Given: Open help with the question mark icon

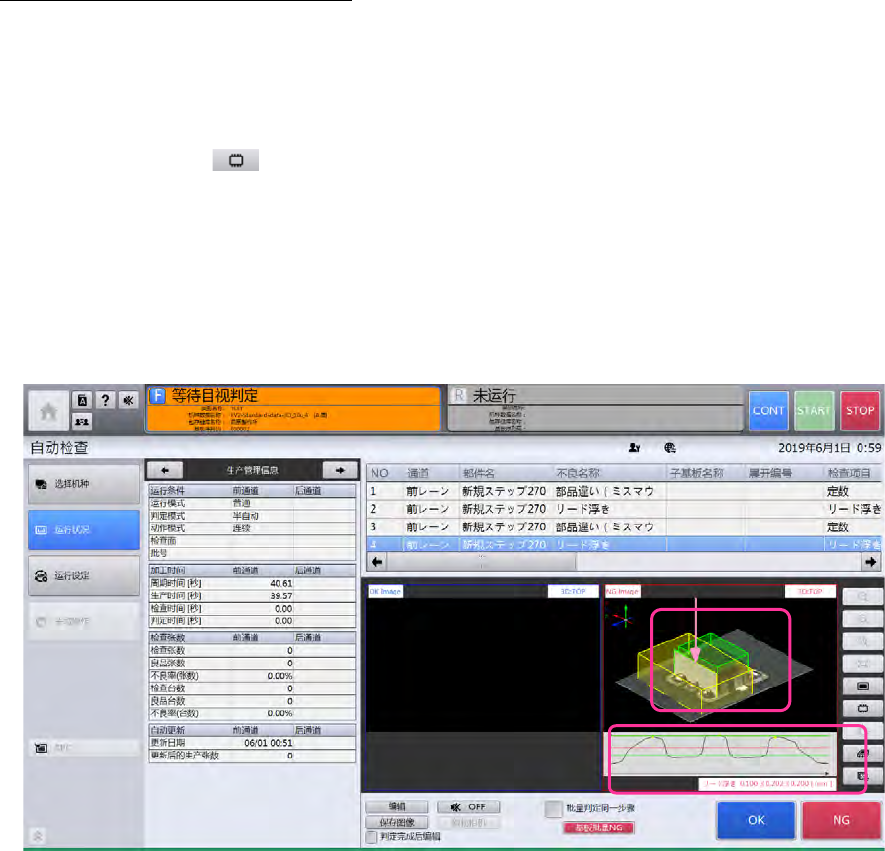Looking at the screenshot, I should pyautogui.click(x=105, y=401).
